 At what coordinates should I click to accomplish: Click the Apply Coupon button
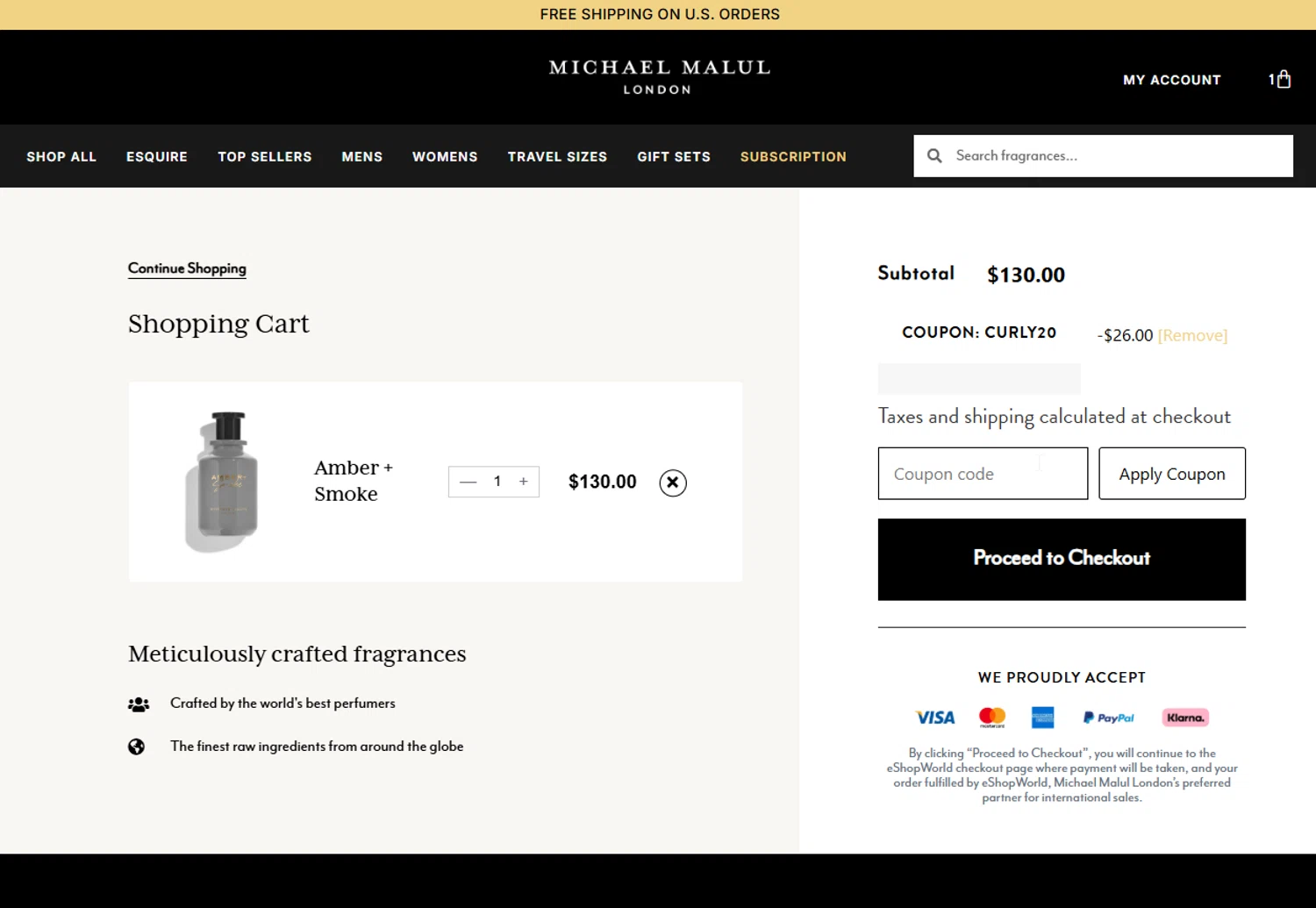pos(1172,474)
